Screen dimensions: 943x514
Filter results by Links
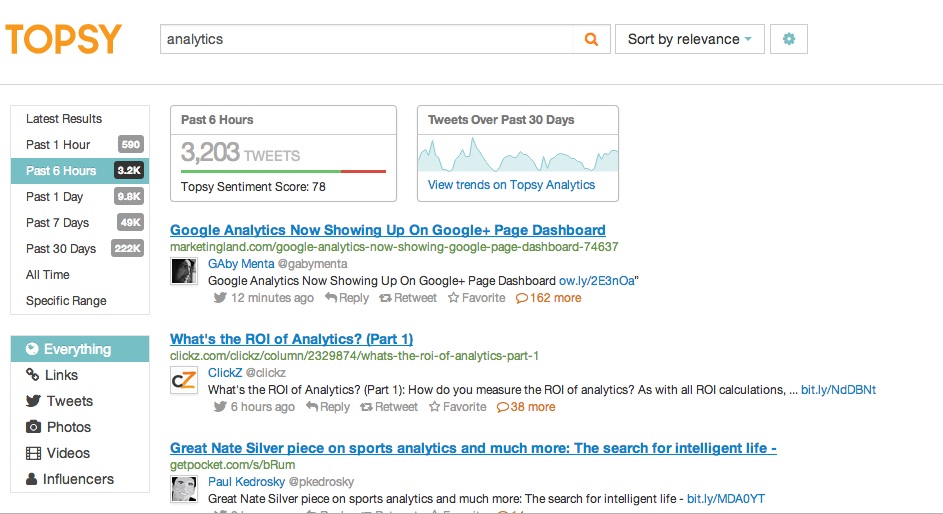(80, 375)
